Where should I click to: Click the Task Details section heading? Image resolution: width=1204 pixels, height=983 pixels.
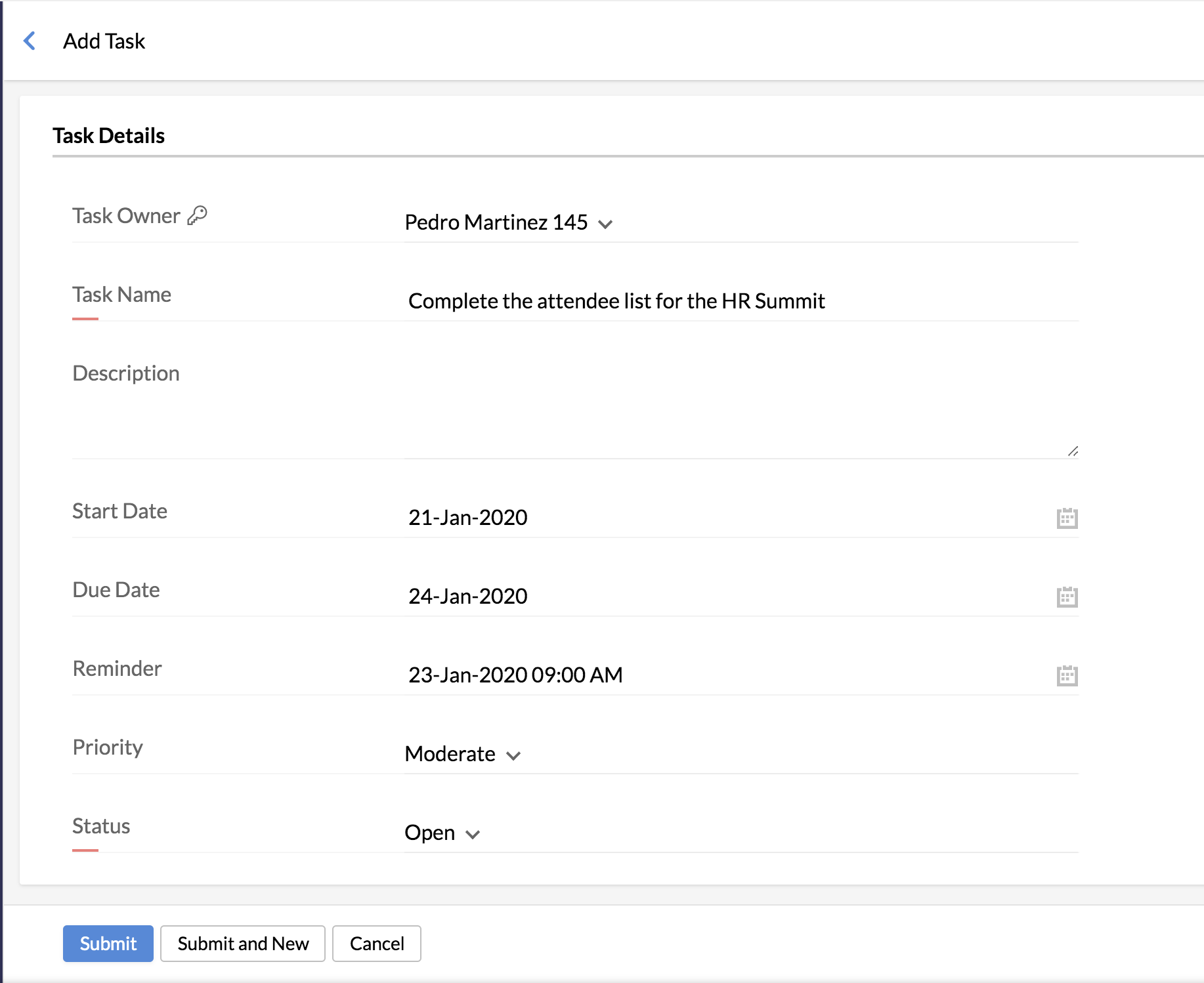[x=109, y=136]
